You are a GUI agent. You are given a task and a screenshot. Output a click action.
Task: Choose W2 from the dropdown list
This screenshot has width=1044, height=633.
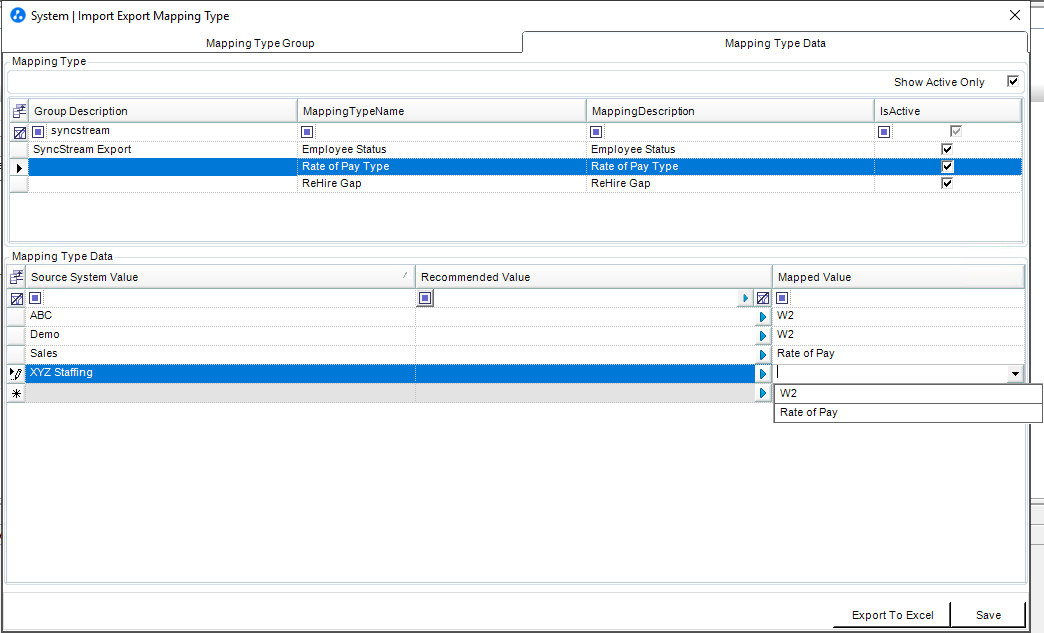[x=908, y=393]
